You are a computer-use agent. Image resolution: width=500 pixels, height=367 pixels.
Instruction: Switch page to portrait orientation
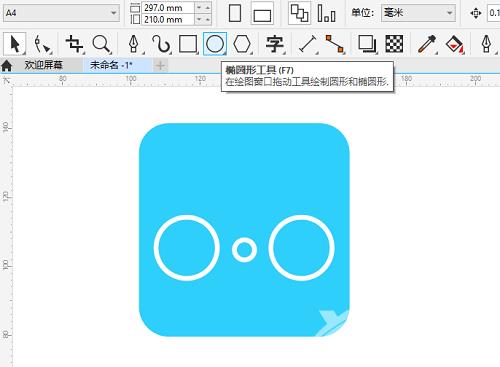coord(235,13)
